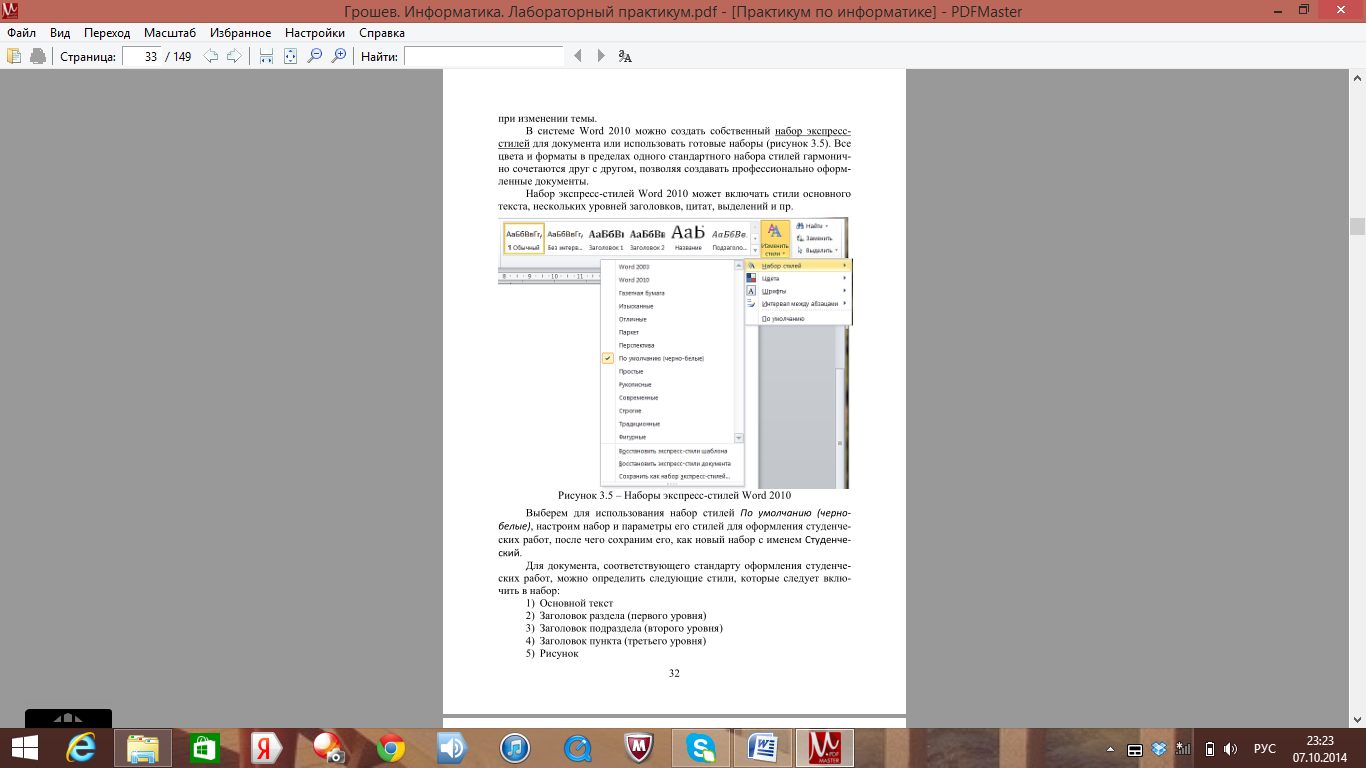Select fit whole page icon

[x=290, y=56]
